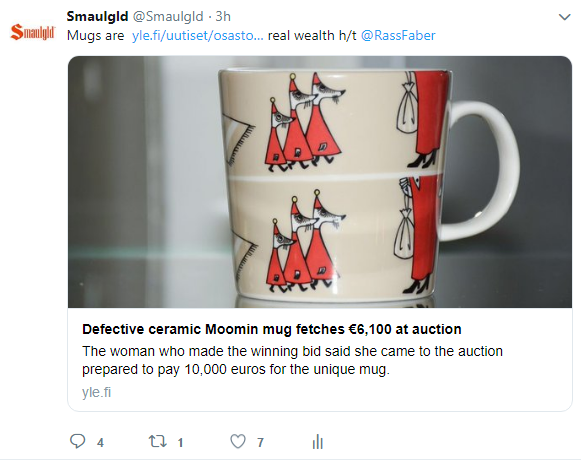Click the Defective ceramic Moomin mug headline

coord(272,329)
